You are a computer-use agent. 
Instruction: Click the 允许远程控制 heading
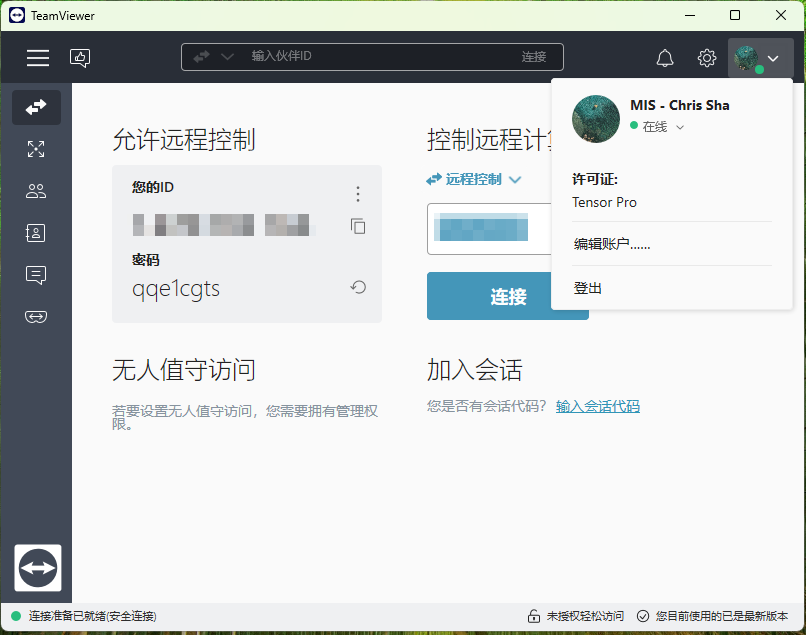184,140
